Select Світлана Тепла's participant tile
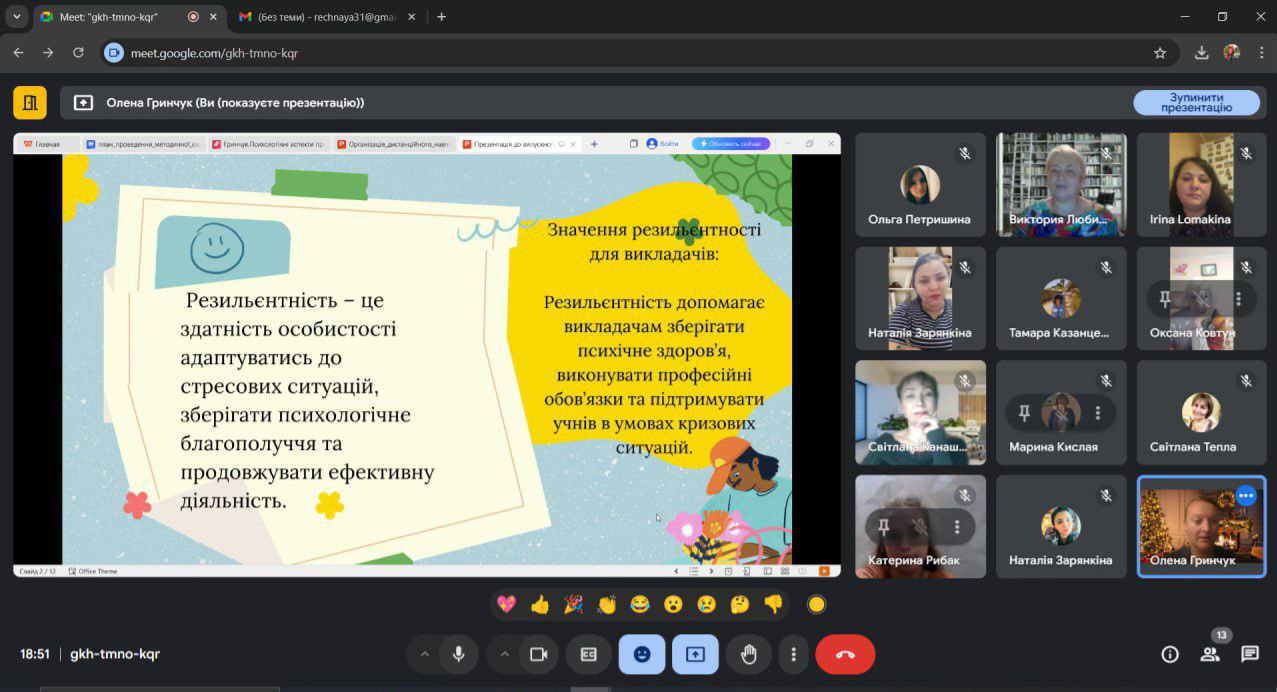Screen dimensions: 1277x692 click(1202, 412)
